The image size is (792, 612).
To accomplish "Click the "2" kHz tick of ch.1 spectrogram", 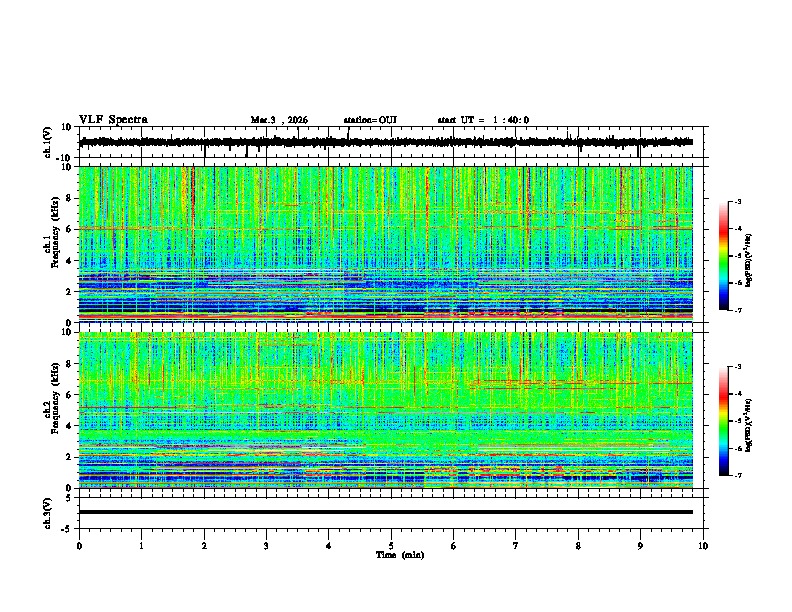I will pyautogui.click(x=69, y=292).
